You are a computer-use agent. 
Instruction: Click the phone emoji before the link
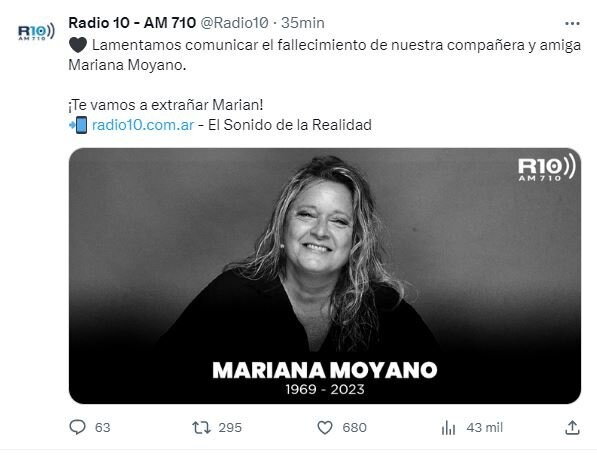pos(78,125)
